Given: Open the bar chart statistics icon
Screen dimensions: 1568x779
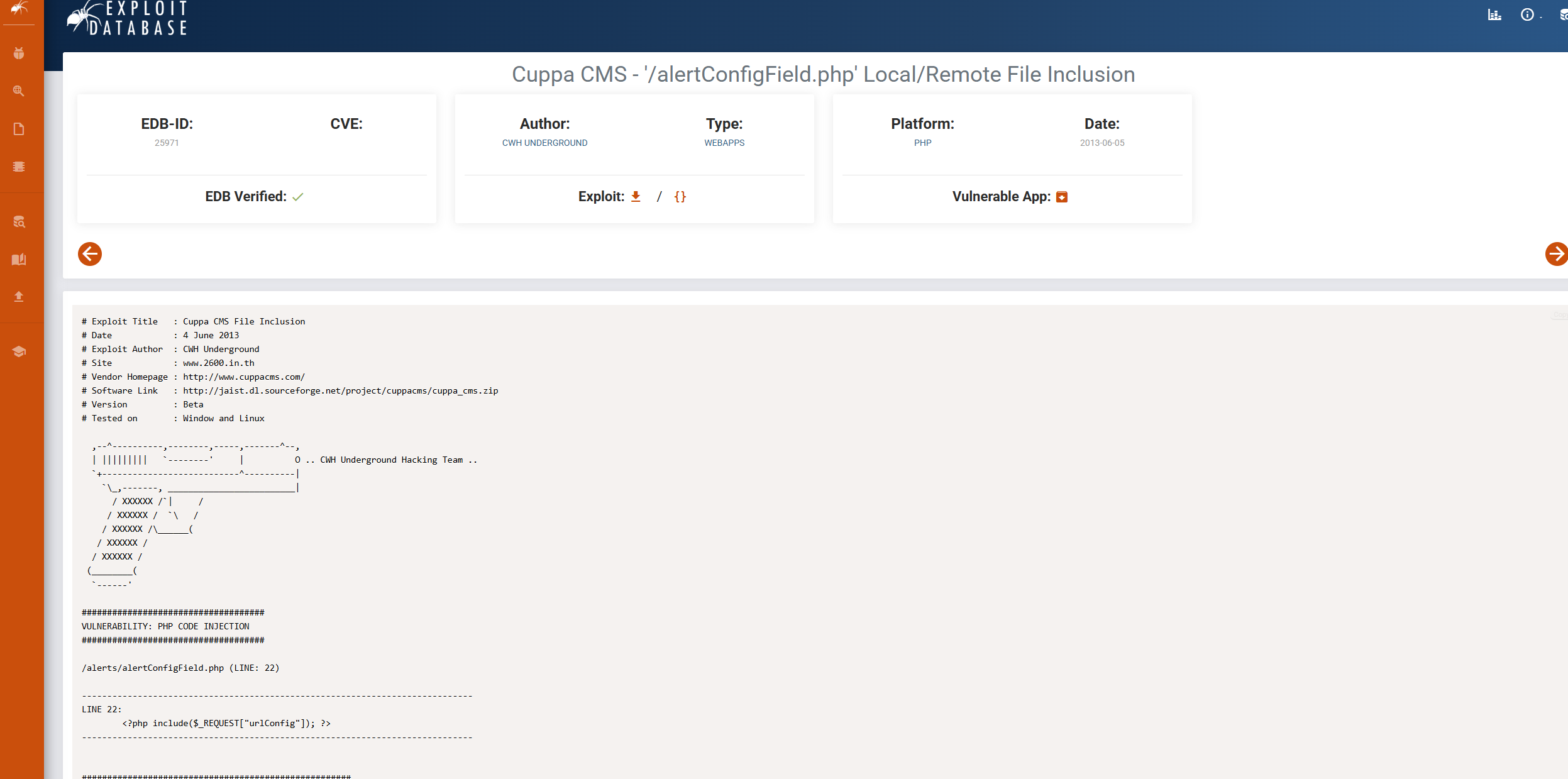Looking at the screenshot, I should pyautogui.click(x=1494, y=15).
